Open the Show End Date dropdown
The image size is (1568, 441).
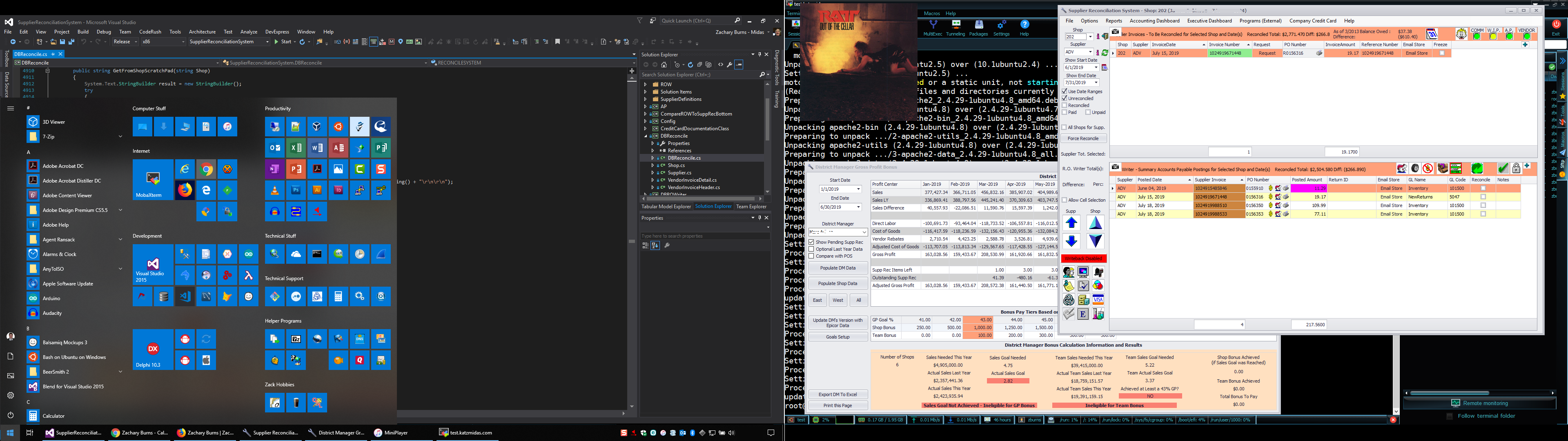[x=1096, y=82]
